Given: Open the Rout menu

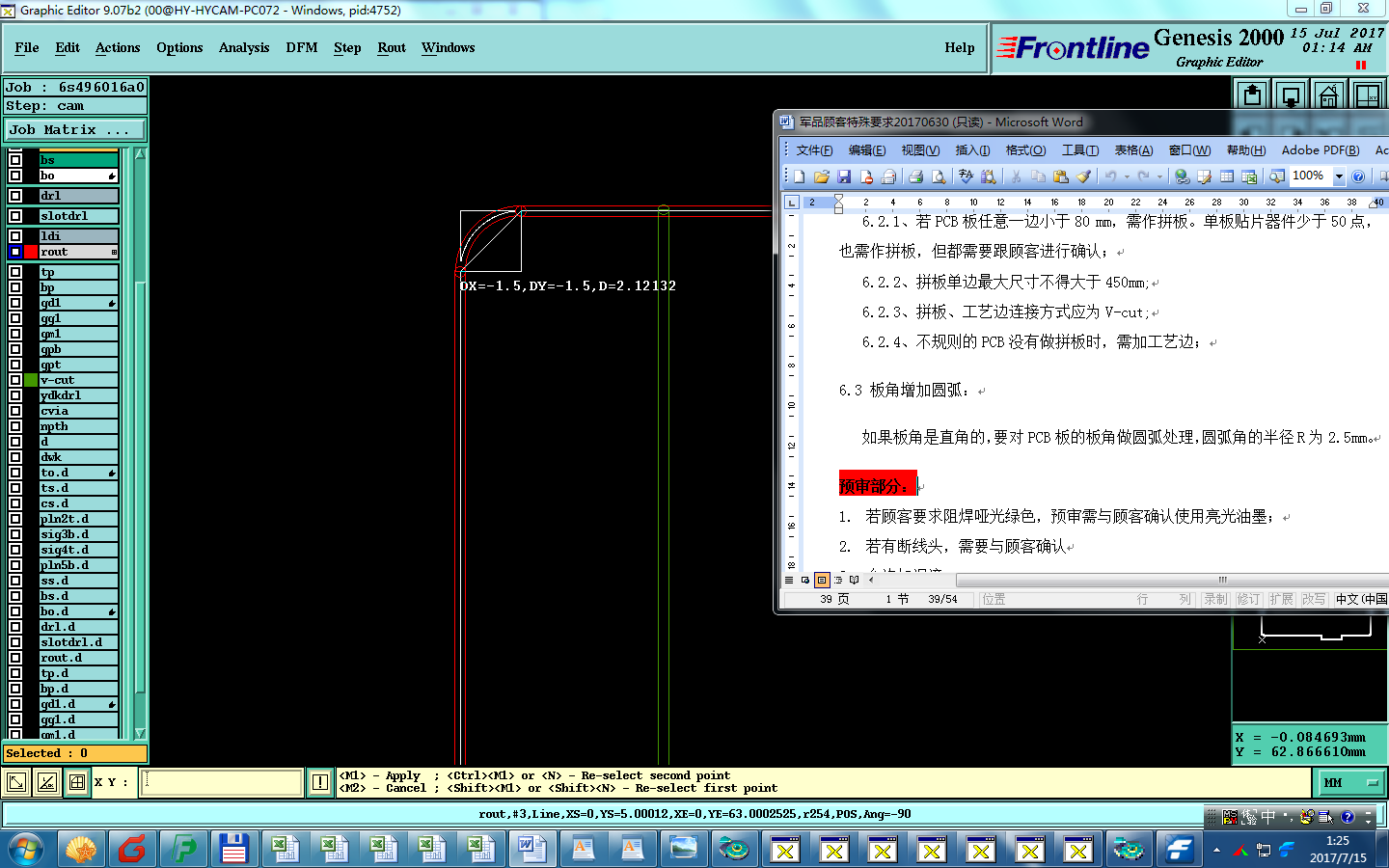Looking at the screenshot, I should tap(392, 47).
